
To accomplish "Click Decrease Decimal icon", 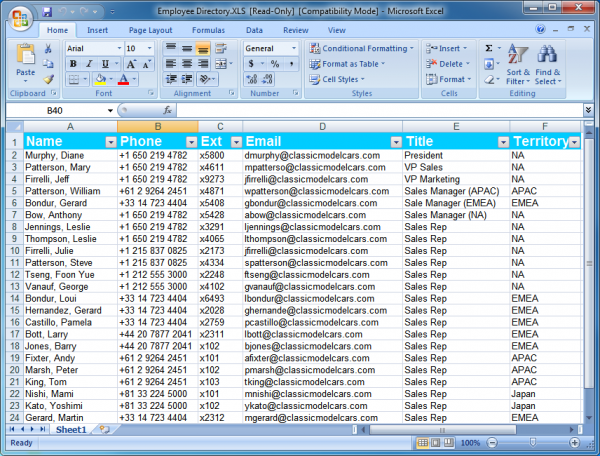I will click(x=267, y=79).
